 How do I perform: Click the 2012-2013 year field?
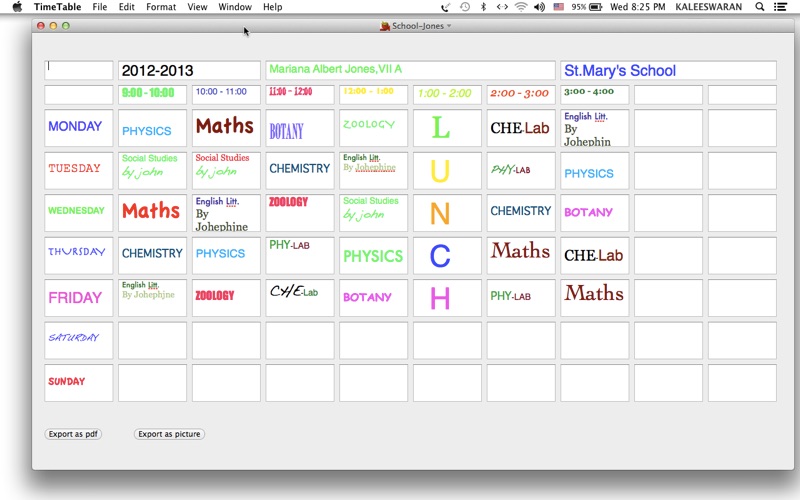189,71
